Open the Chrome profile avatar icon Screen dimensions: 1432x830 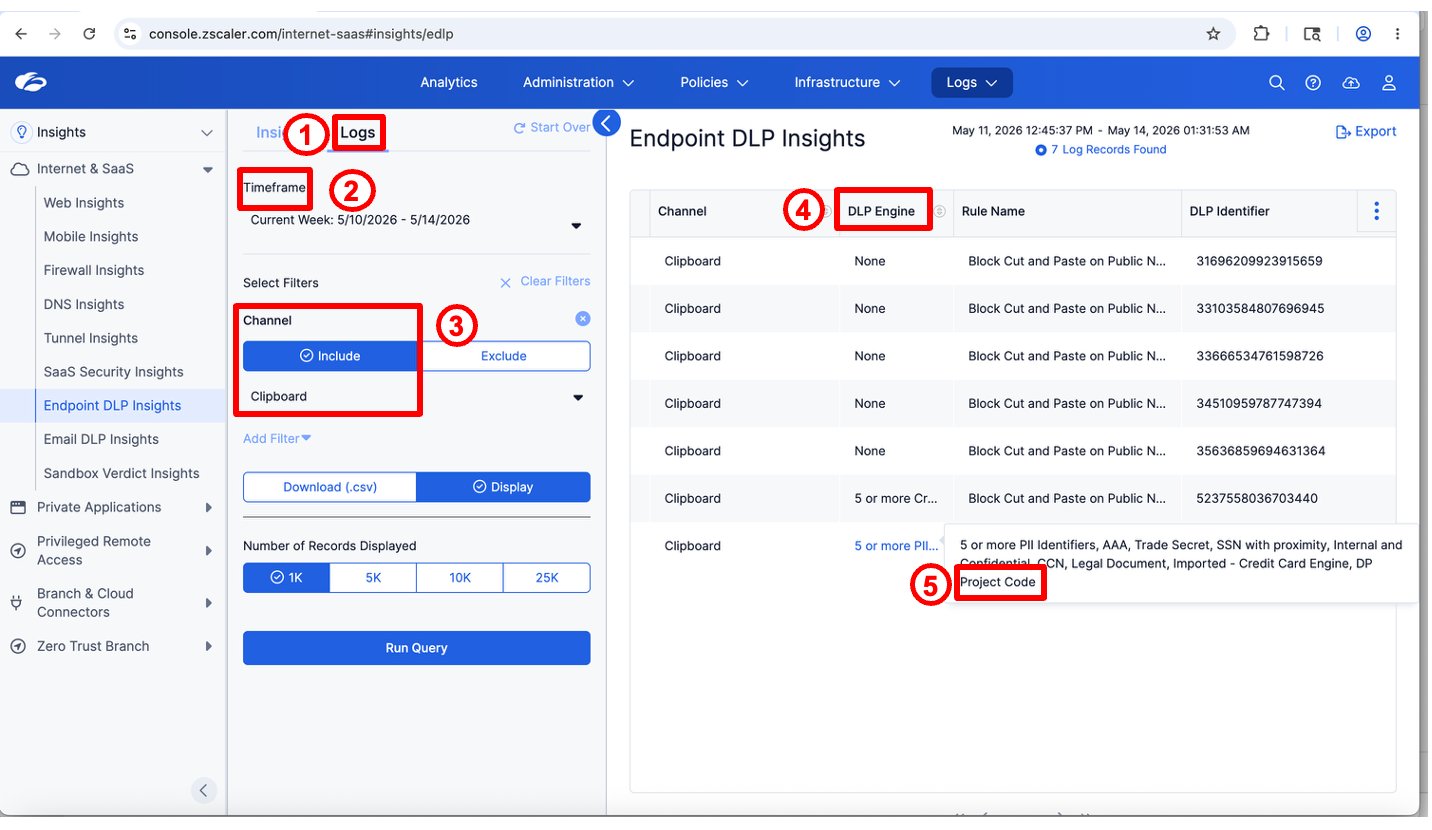pos(1363,33)
